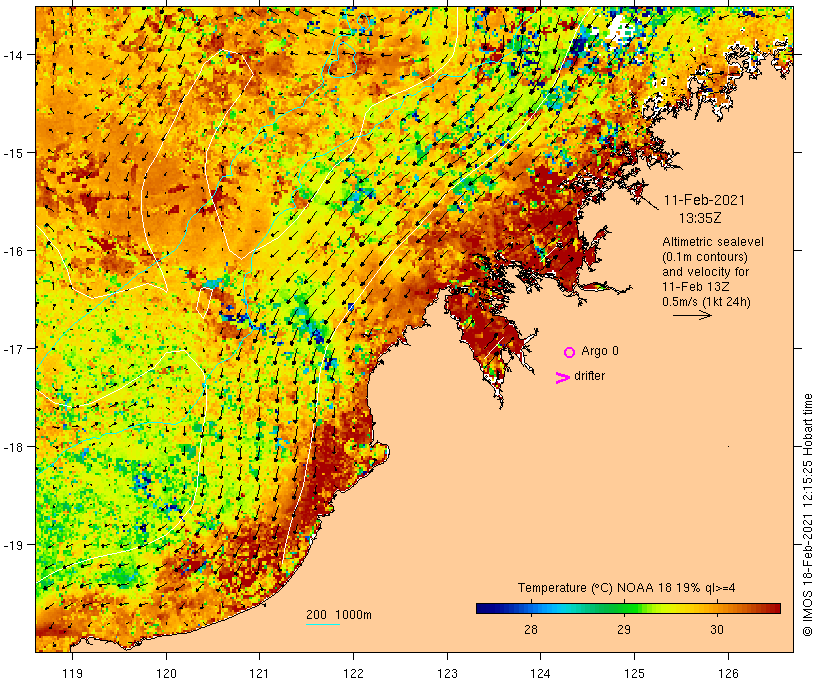Click the temperature color bar legend
This screenshot has height=680, width=820.
[x=628, y=608]
